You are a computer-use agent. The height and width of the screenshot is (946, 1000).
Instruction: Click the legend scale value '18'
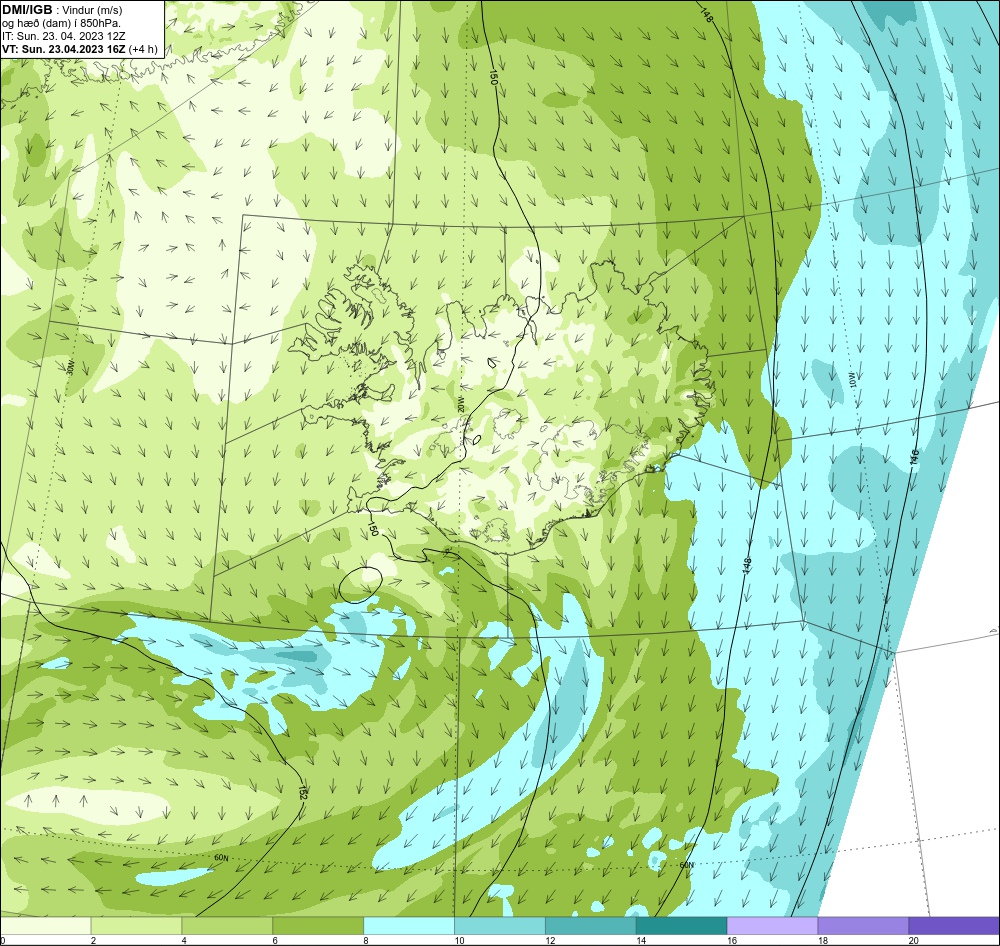tap(823, 940)
